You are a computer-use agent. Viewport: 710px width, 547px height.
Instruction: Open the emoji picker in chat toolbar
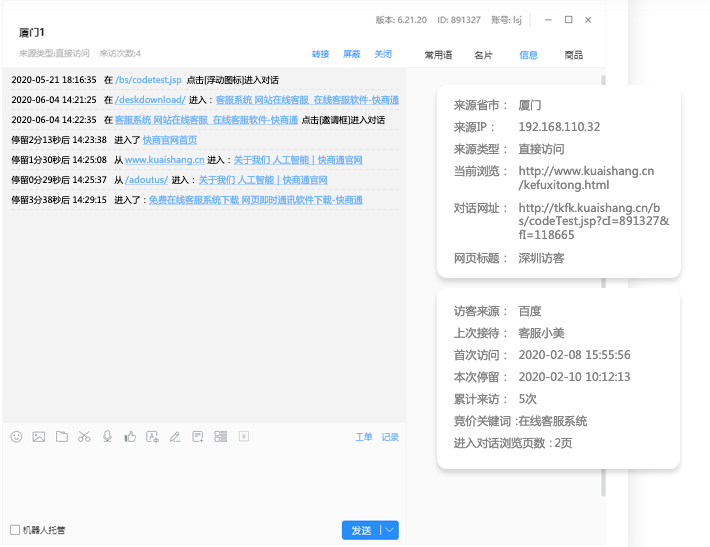point(17,437)
